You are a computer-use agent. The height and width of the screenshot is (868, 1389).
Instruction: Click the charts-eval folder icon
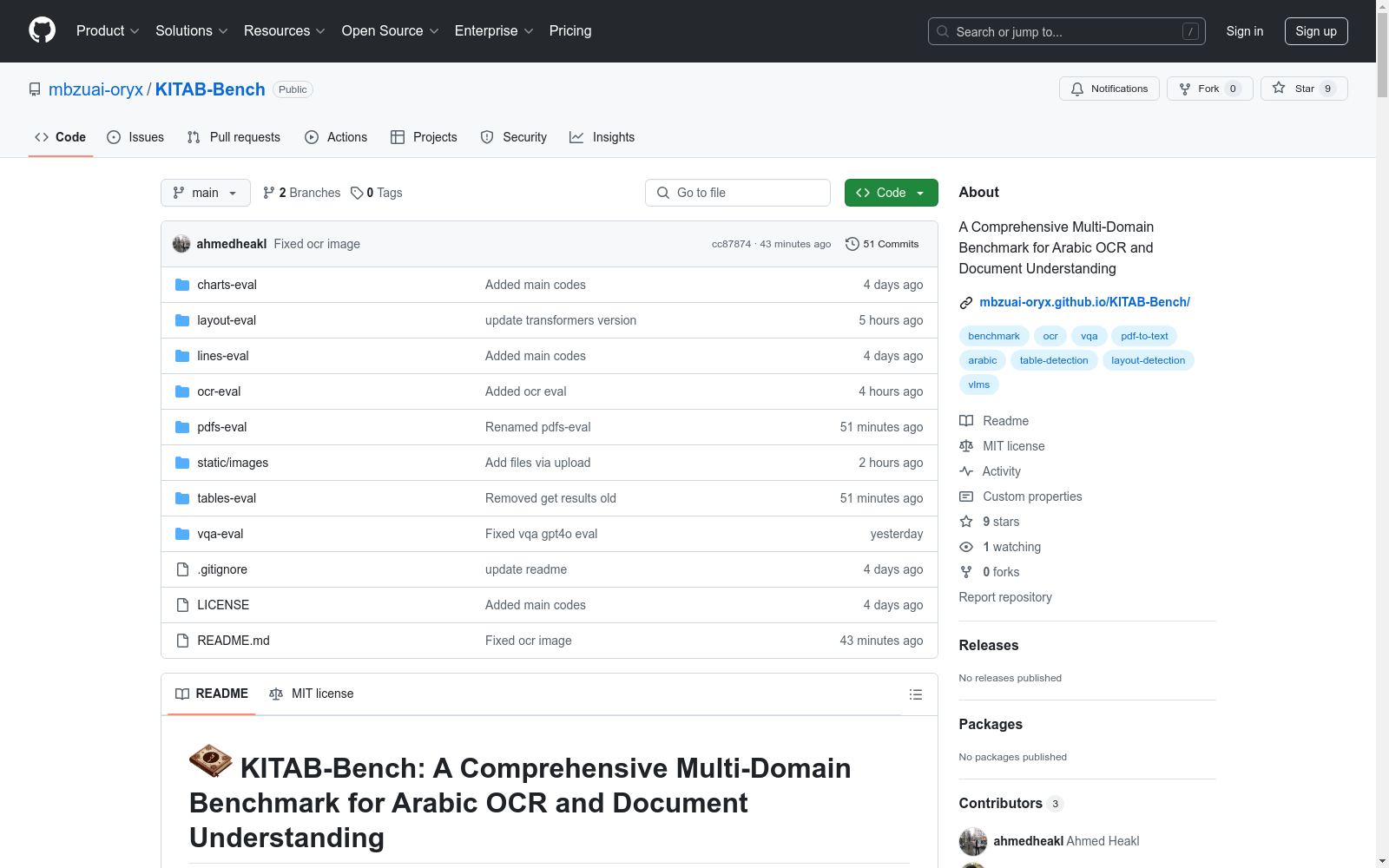[x=182, y=285]
